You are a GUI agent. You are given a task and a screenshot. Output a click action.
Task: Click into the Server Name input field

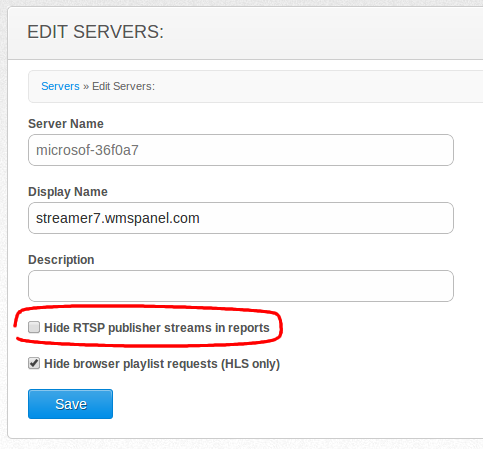point(241,150)
